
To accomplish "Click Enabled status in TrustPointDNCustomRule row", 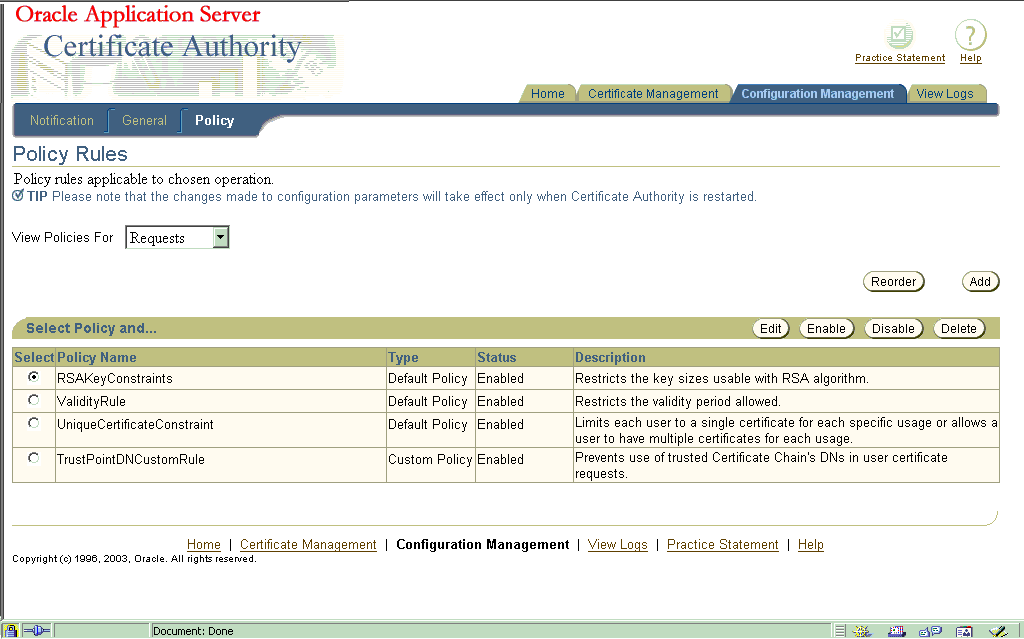I will [500, 459].
